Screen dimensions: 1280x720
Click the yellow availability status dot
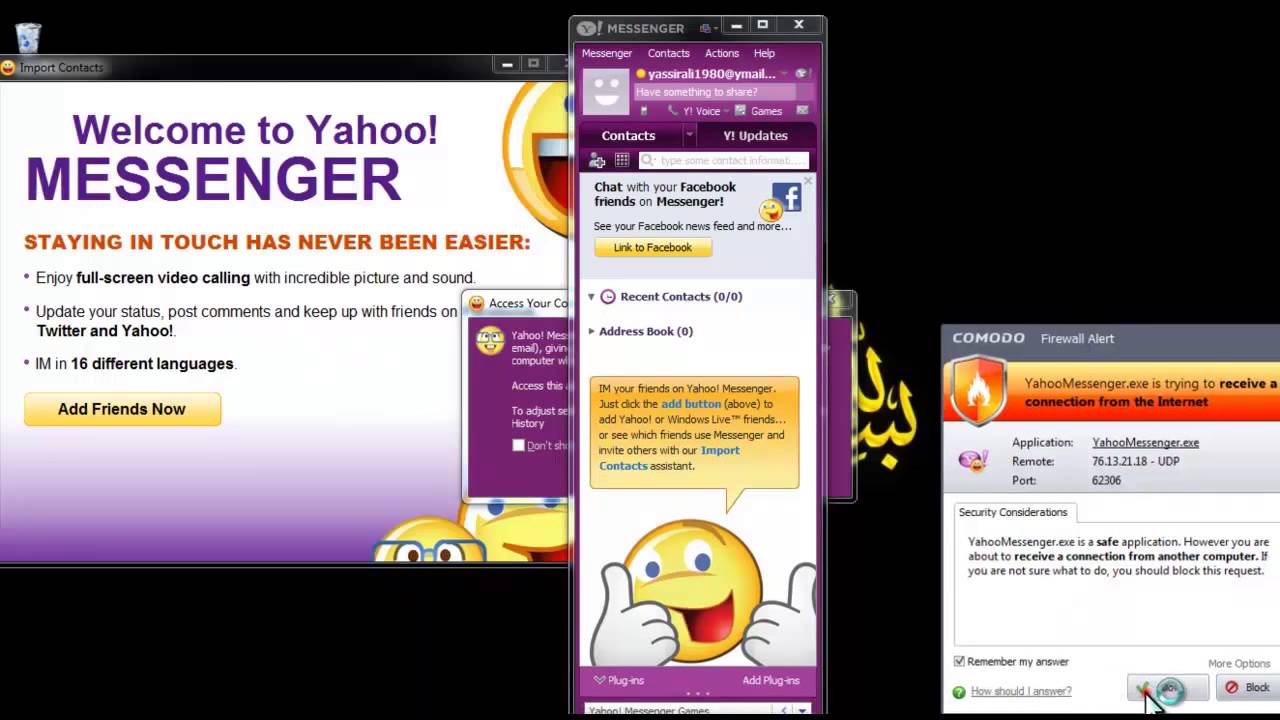[x=641, y=73]
